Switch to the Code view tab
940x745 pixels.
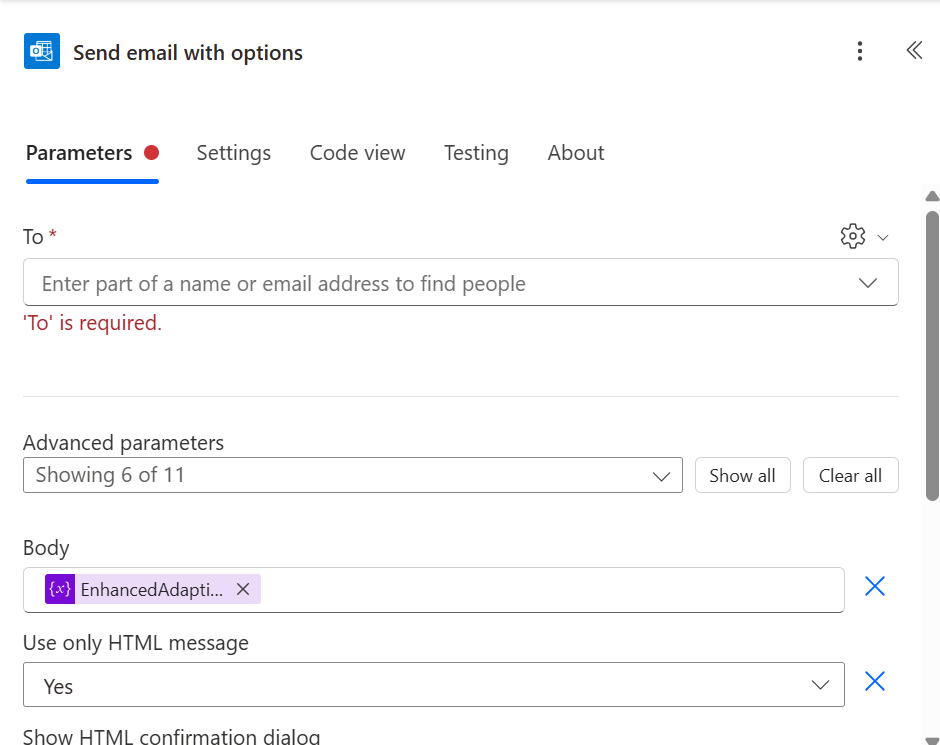(357, 153)
